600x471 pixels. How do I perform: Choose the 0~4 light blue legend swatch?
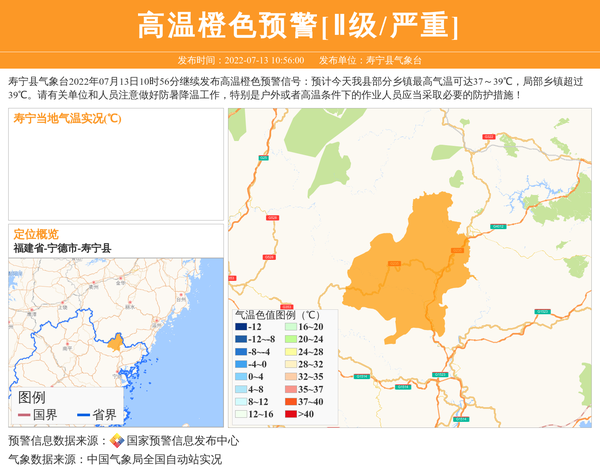click(241, 377)
